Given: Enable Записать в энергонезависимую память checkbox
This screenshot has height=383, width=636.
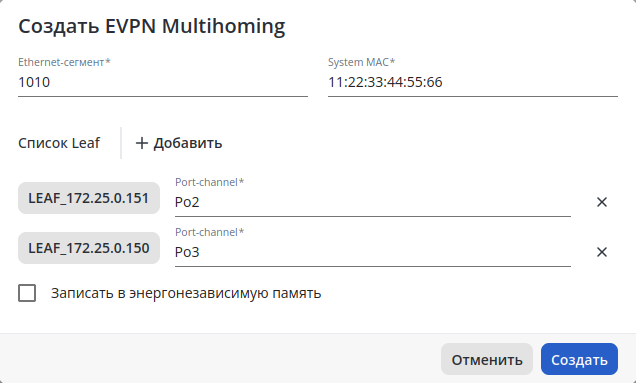Looking at the screenshot, I should point(27,293).
